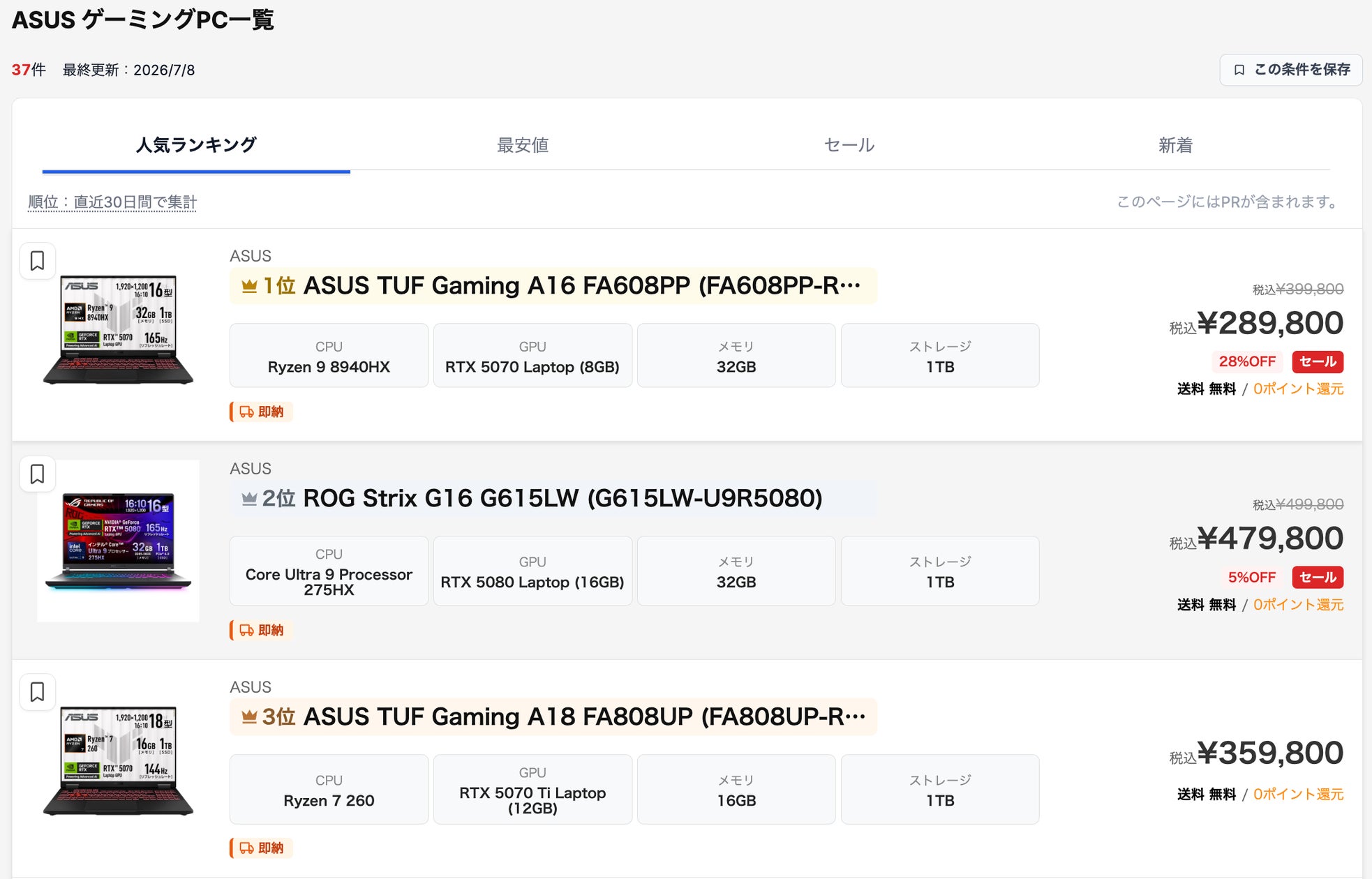The image size is (1372, 879).
Task: Bookmark the ROG Strix G16 G615LW listing
Action: point(37,474)
